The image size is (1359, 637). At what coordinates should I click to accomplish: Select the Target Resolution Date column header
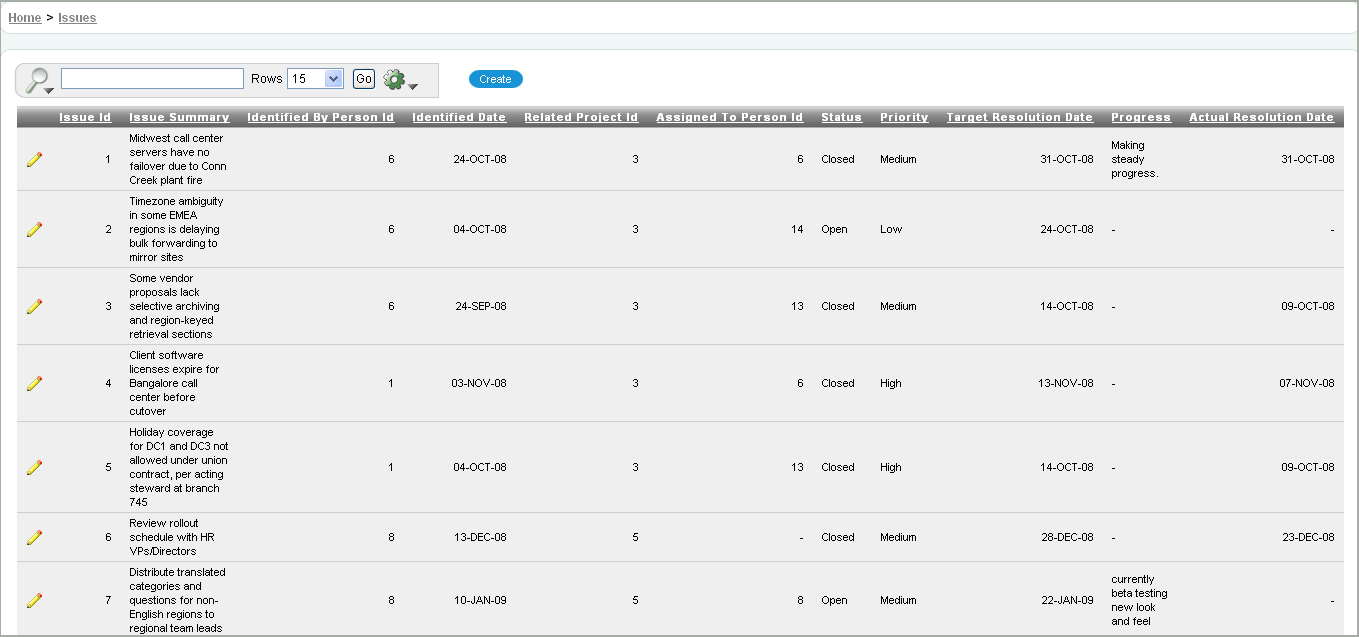(x=1019, y=118)
